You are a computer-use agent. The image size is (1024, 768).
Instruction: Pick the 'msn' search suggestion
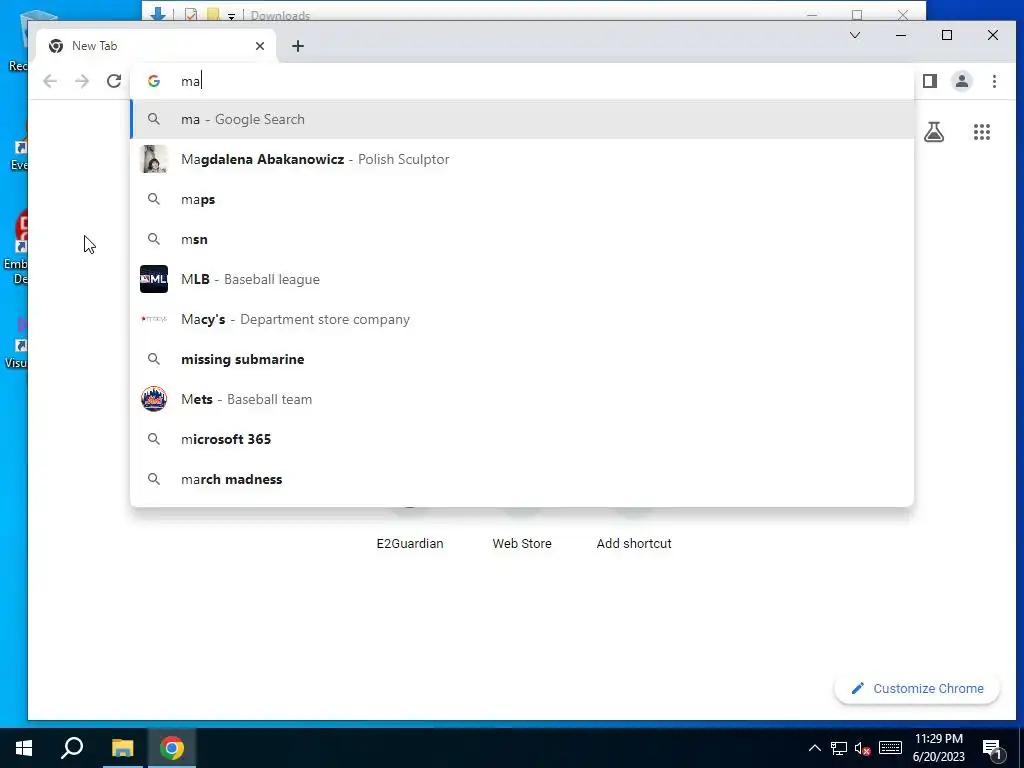[522, 239]
